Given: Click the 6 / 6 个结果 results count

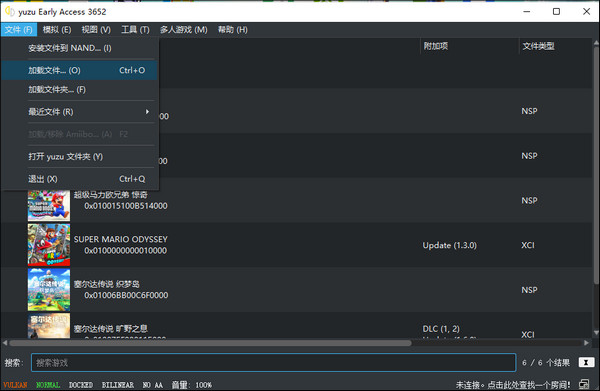Looking at the screenshot, I should (x=546, y=363).
